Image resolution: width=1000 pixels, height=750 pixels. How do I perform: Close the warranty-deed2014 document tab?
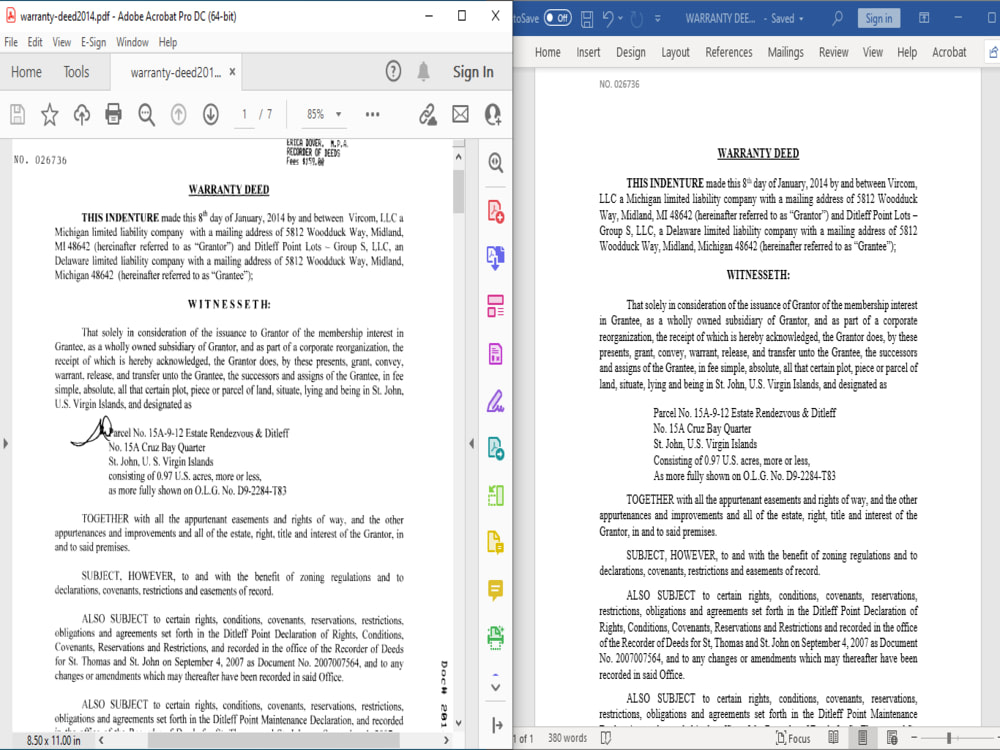(232, 71)
